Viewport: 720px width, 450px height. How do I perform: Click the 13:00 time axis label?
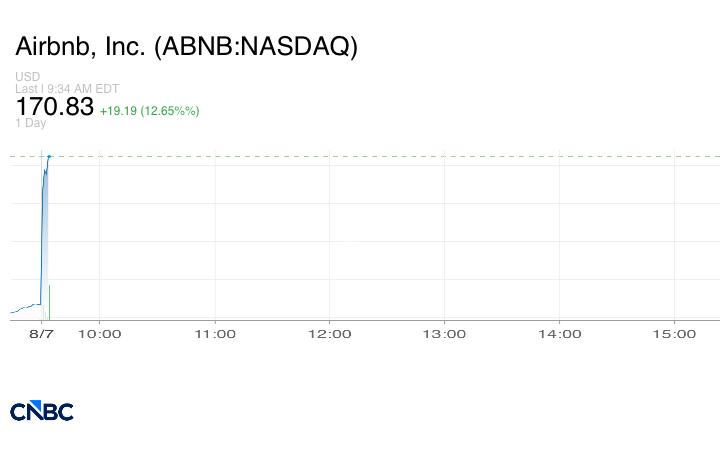tap(444, 334)
